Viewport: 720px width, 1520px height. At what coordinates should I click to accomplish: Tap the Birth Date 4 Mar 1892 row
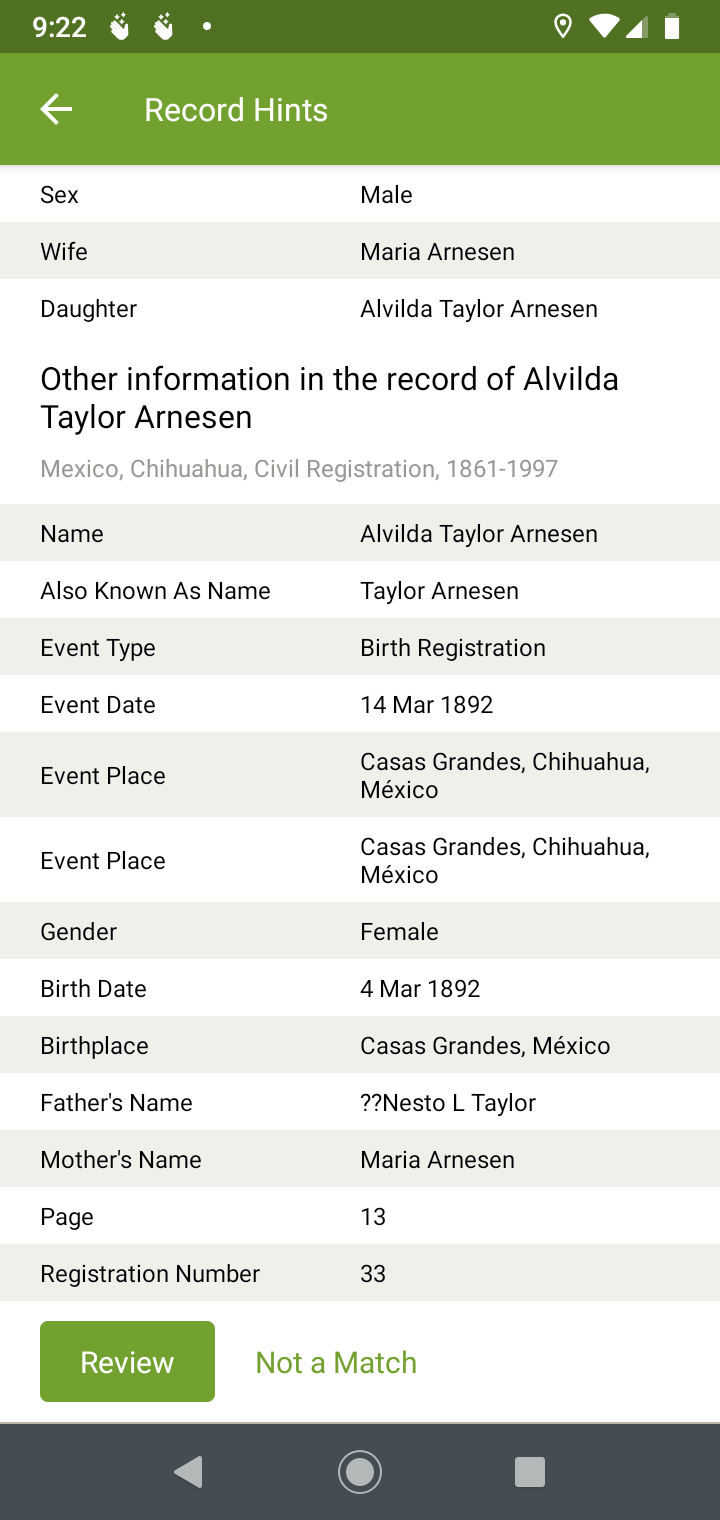click(x=360, y=988)
